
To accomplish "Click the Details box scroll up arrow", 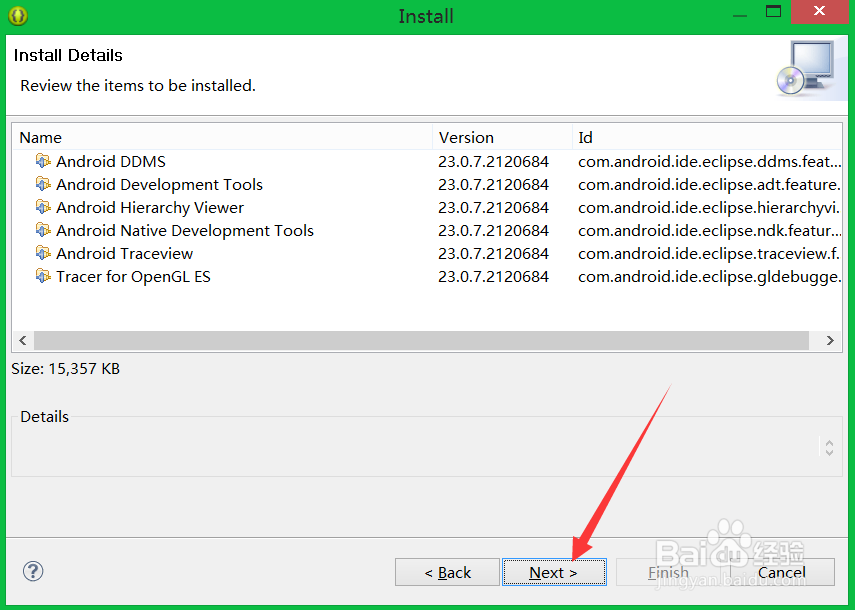I will pyautogui.click(x=829, y=443).
